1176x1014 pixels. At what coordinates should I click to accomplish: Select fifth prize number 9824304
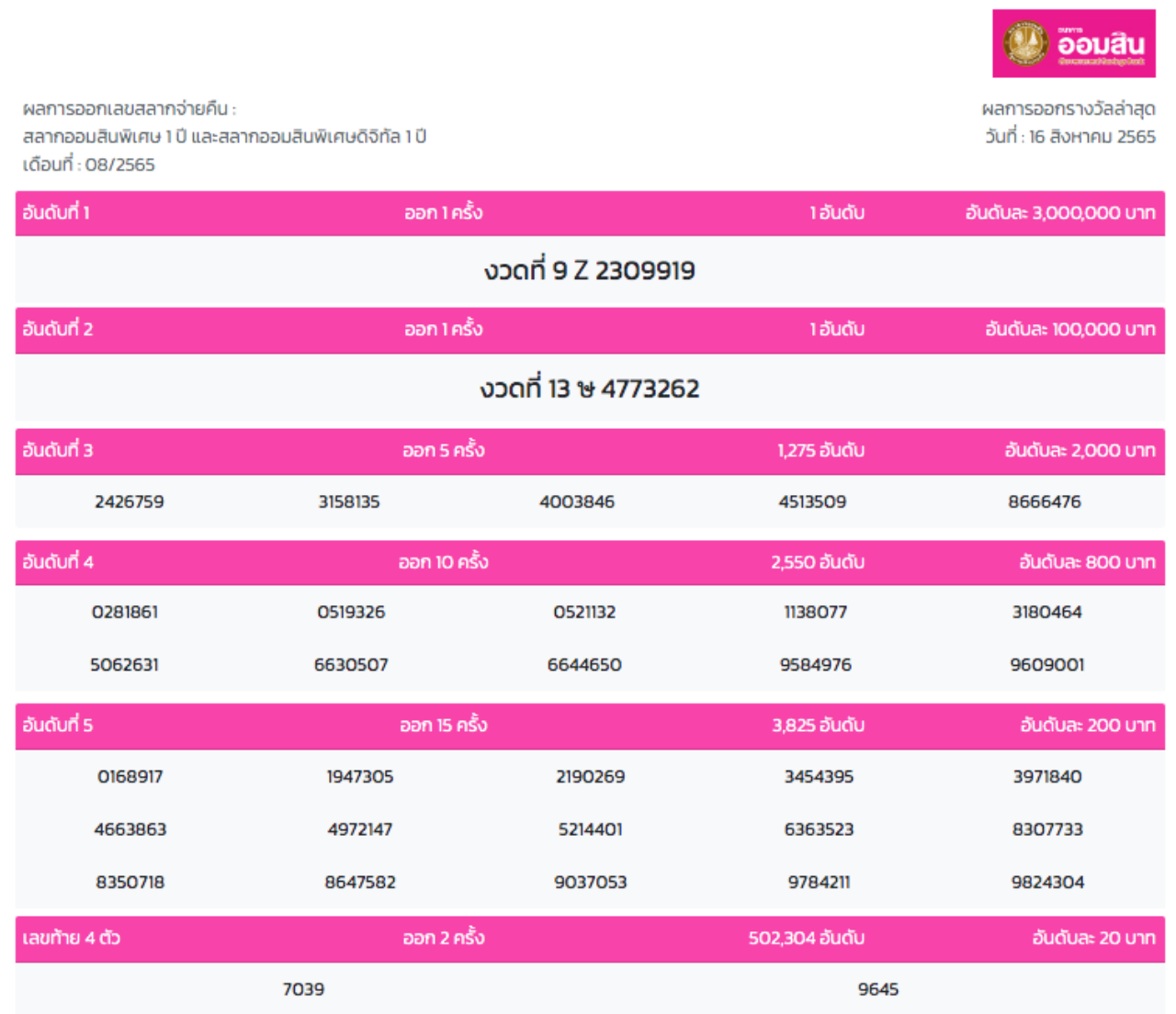1047,883
